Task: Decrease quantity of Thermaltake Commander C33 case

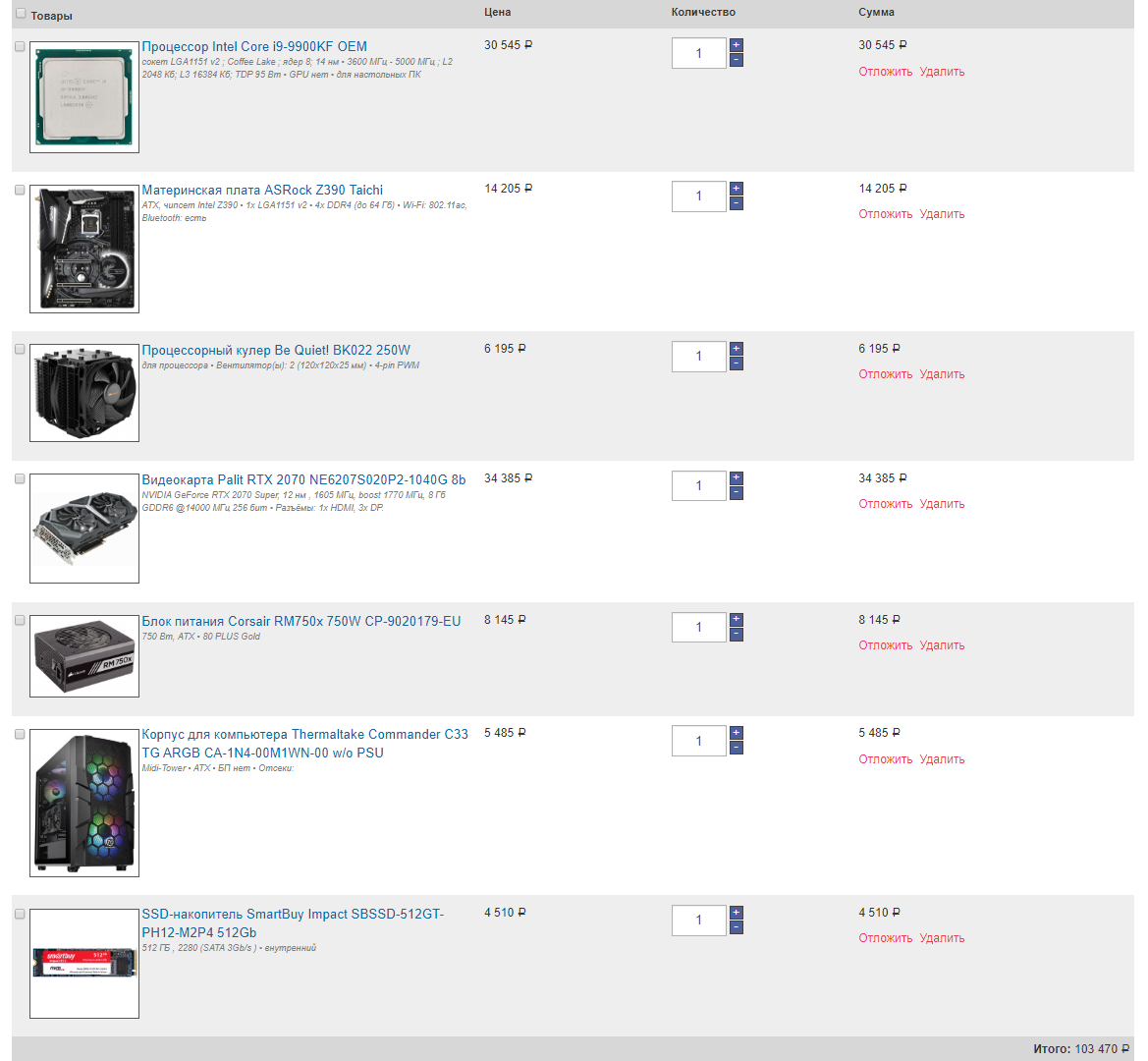Action: pos(737,749)
